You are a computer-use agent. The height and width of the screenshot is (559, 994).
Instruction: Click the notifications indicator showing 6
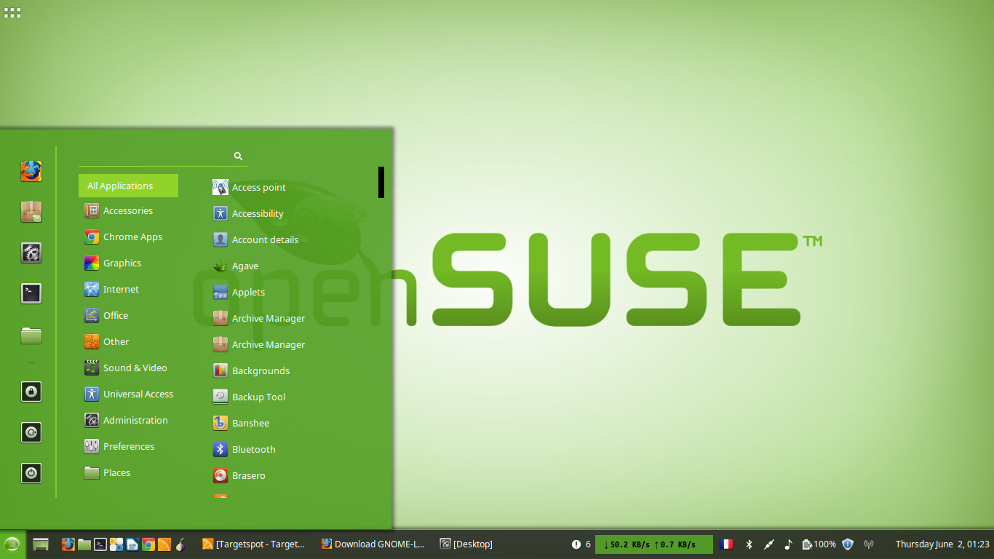581,544
